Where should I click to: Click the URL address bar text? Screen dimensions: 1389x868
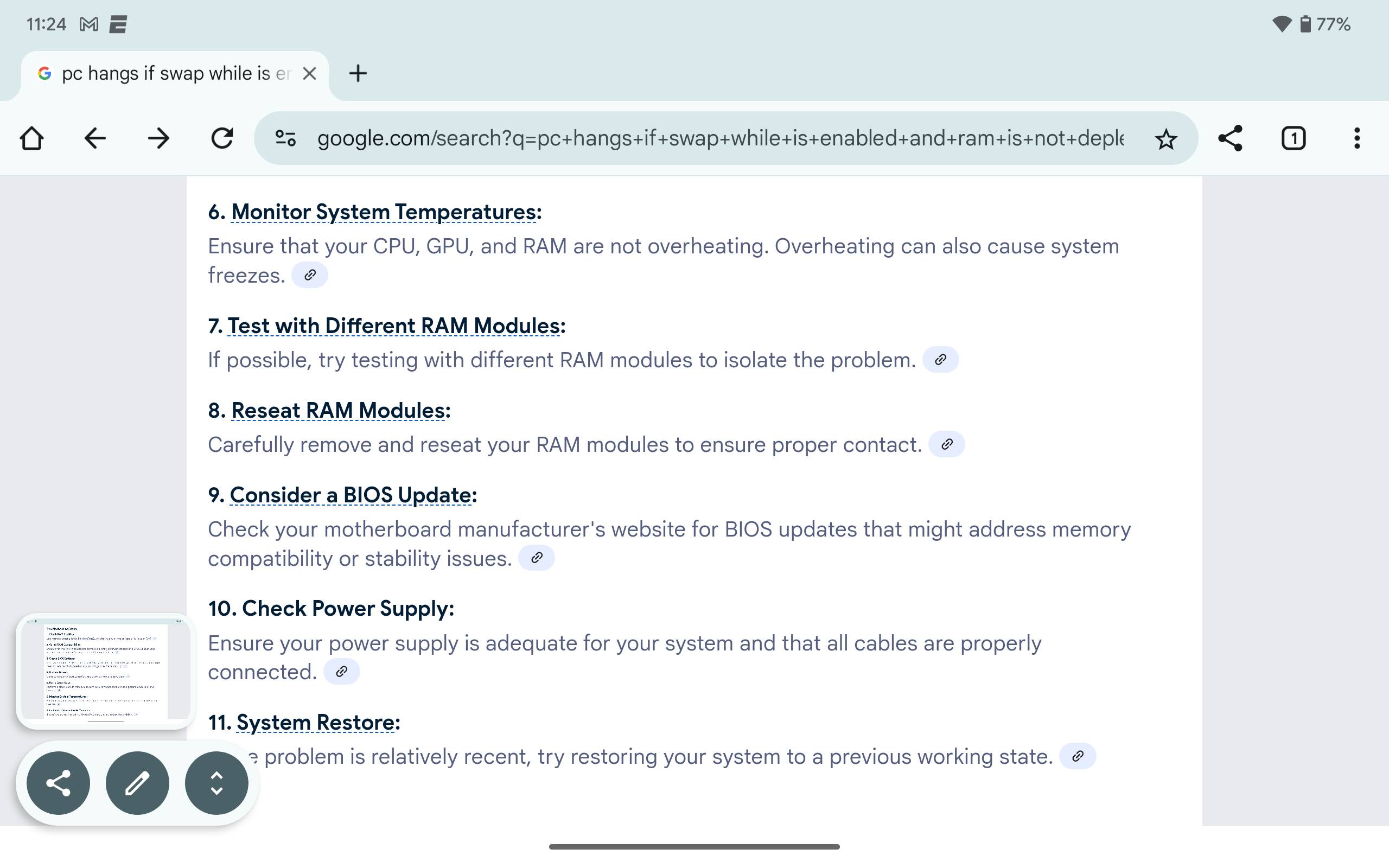(x=721, y=138)
